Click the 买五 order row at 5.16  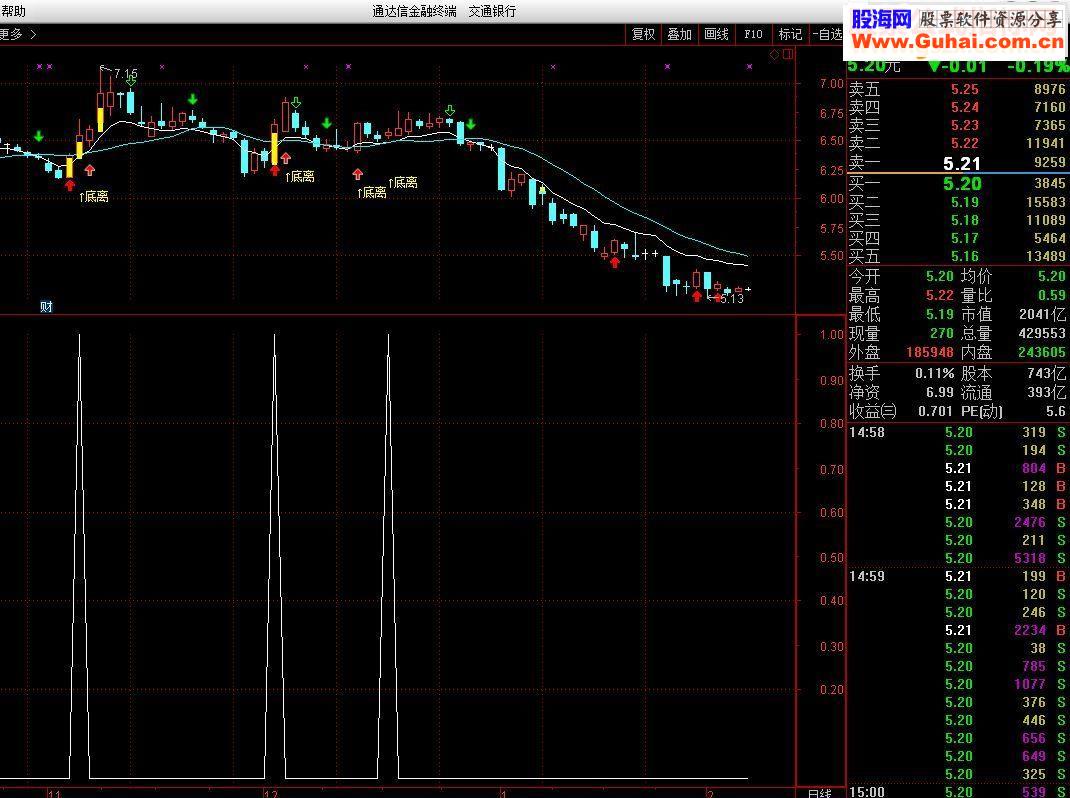click(957, 256)
